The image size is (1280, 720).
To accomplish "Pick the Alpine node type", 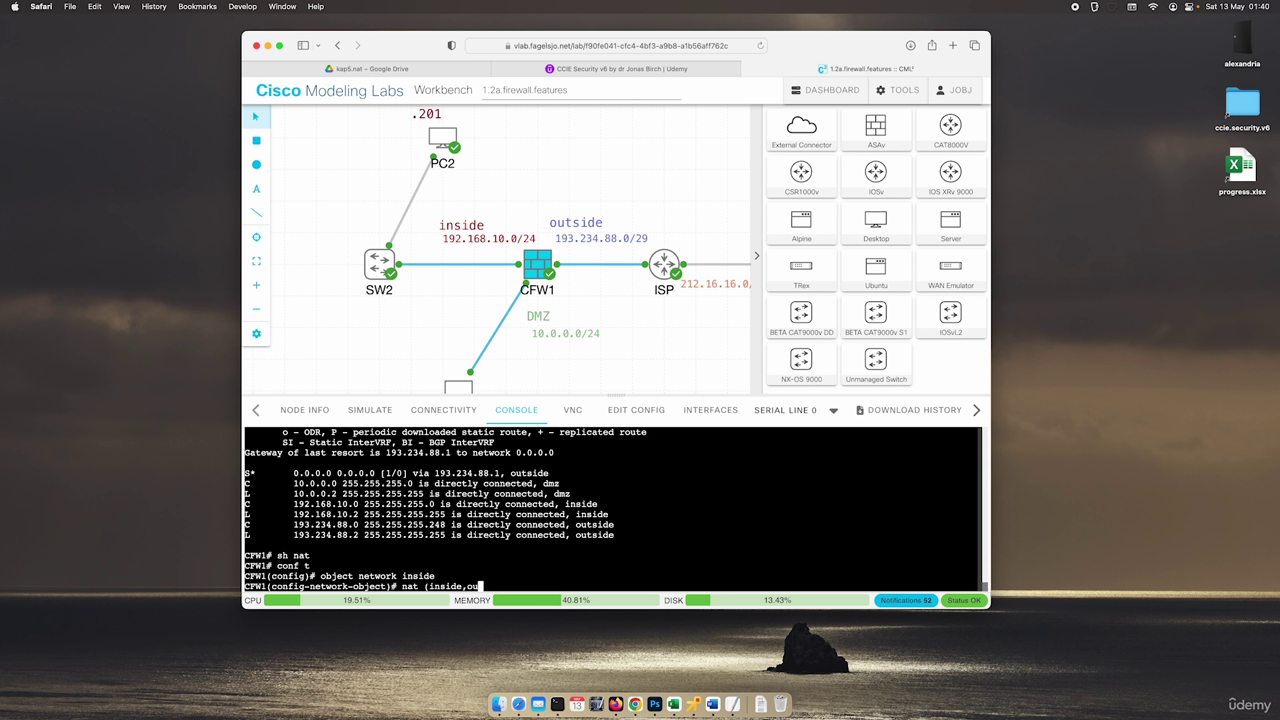I will point(801,225).
